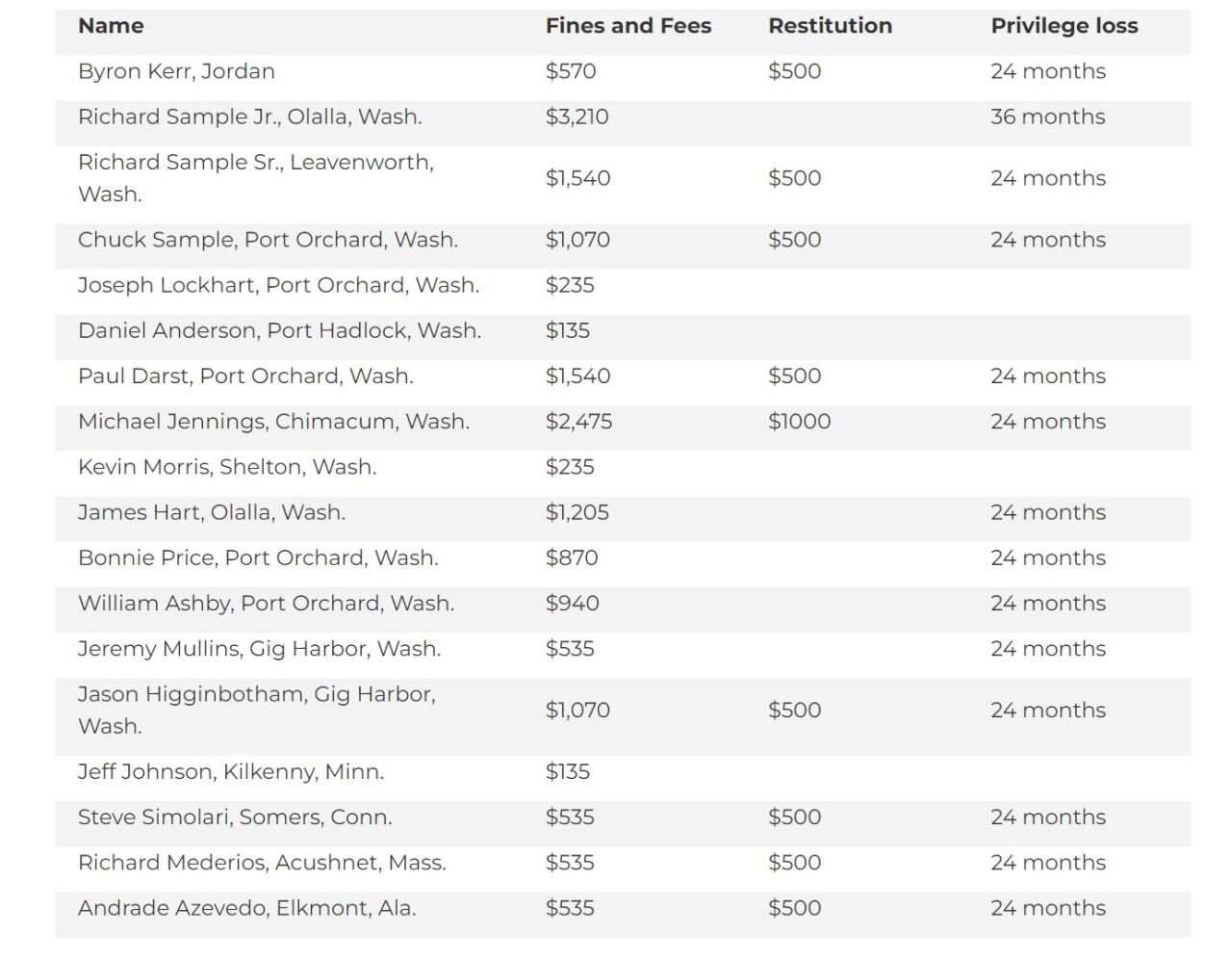Click Richard Sample Jr.'s $3,210 fine
The width and height of the screenshot is (1232, 958).
tap(577, 117)
